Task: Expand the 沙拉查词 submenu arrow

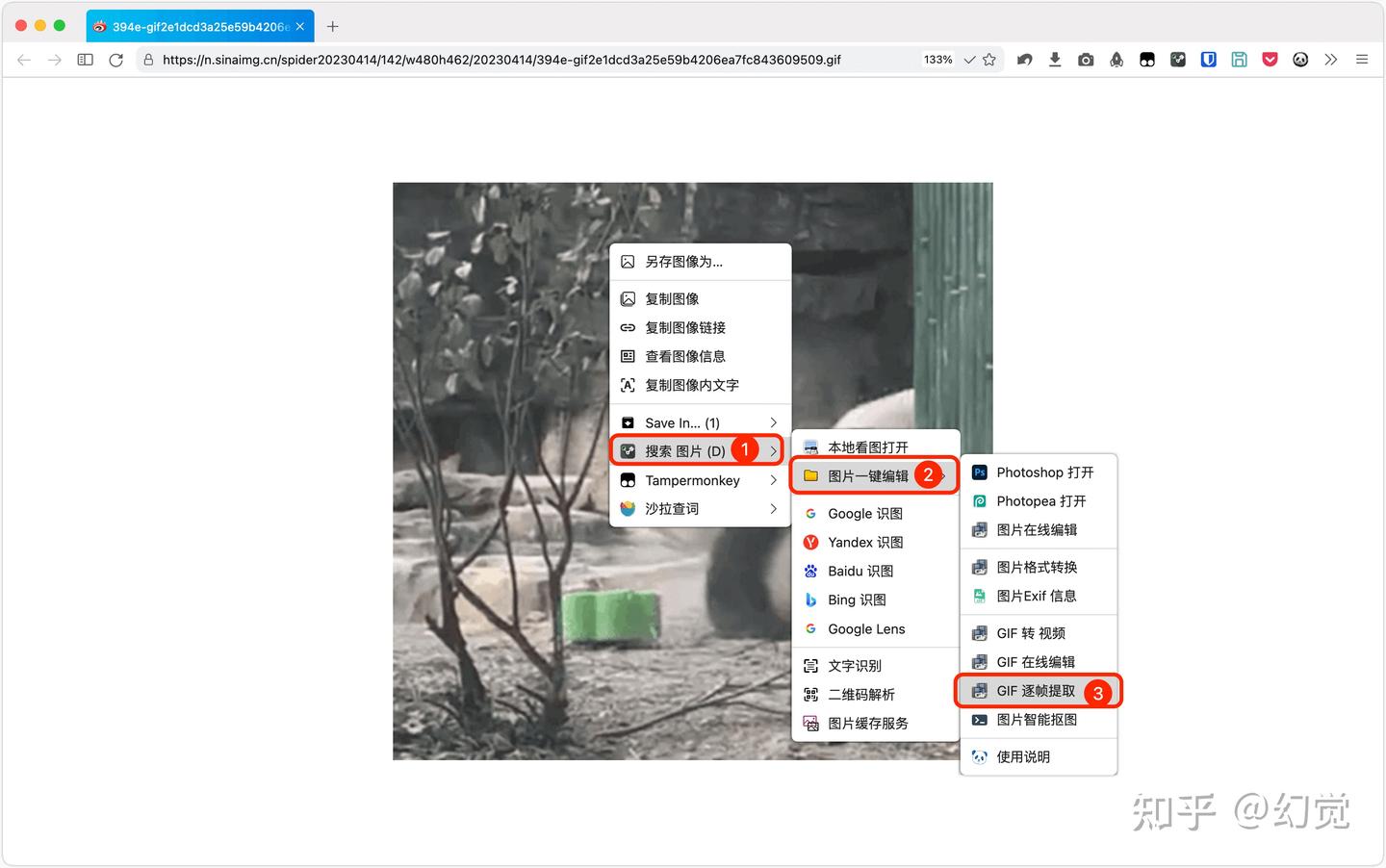Action: coord(774,509)
